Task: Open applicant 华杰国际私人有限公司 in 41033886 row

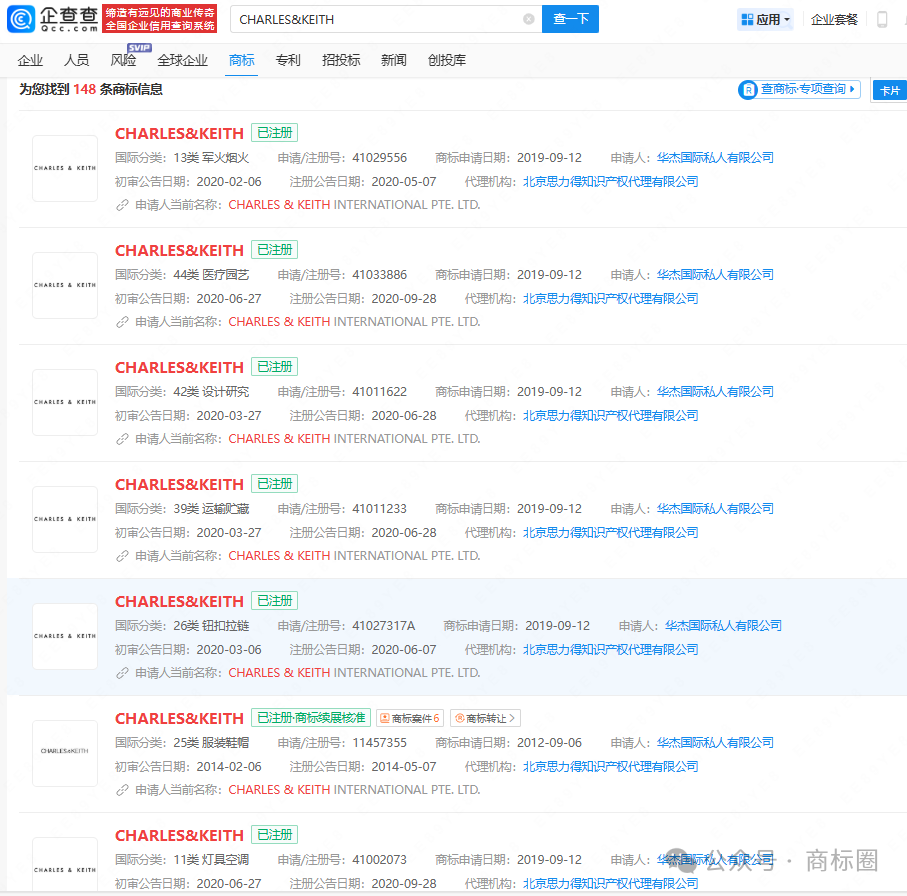Action: click(715, 274)
